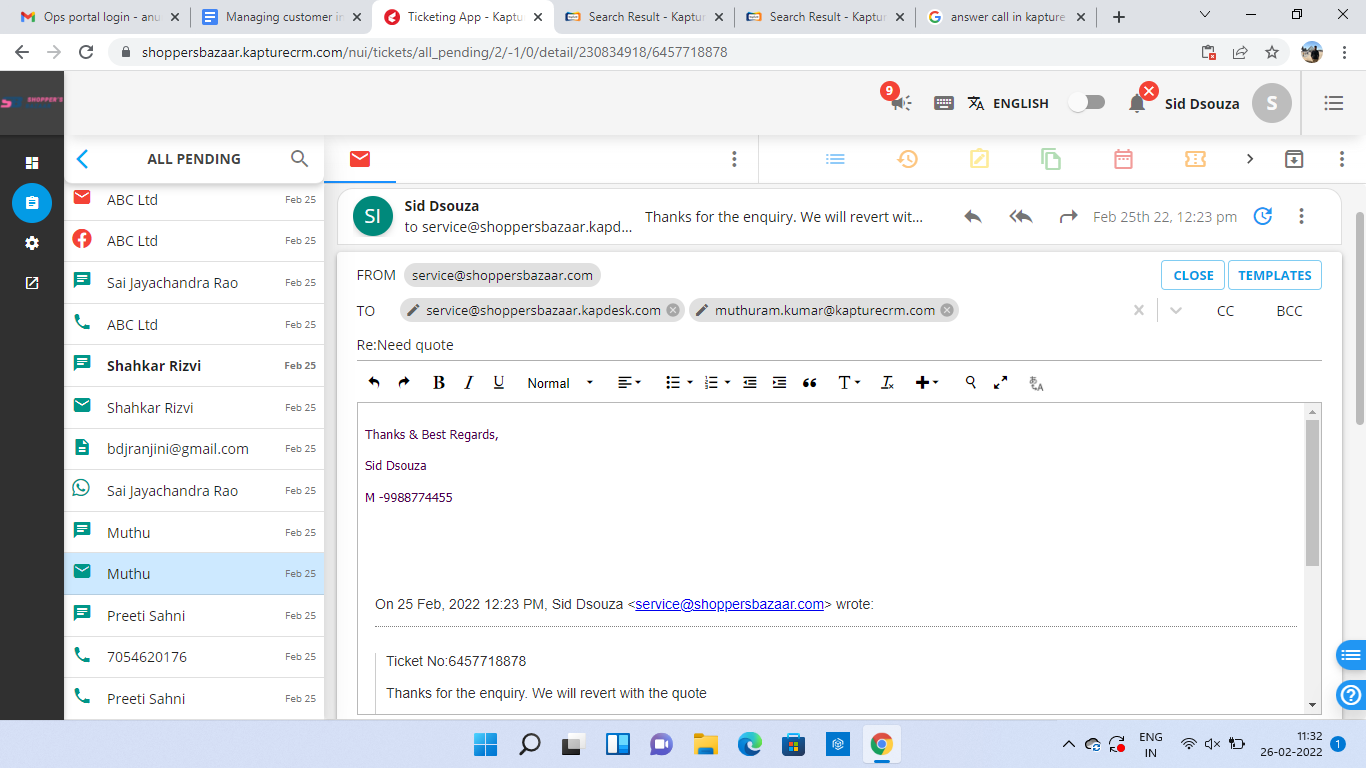
Task: Toggle italic formatting
Action: 468,382
